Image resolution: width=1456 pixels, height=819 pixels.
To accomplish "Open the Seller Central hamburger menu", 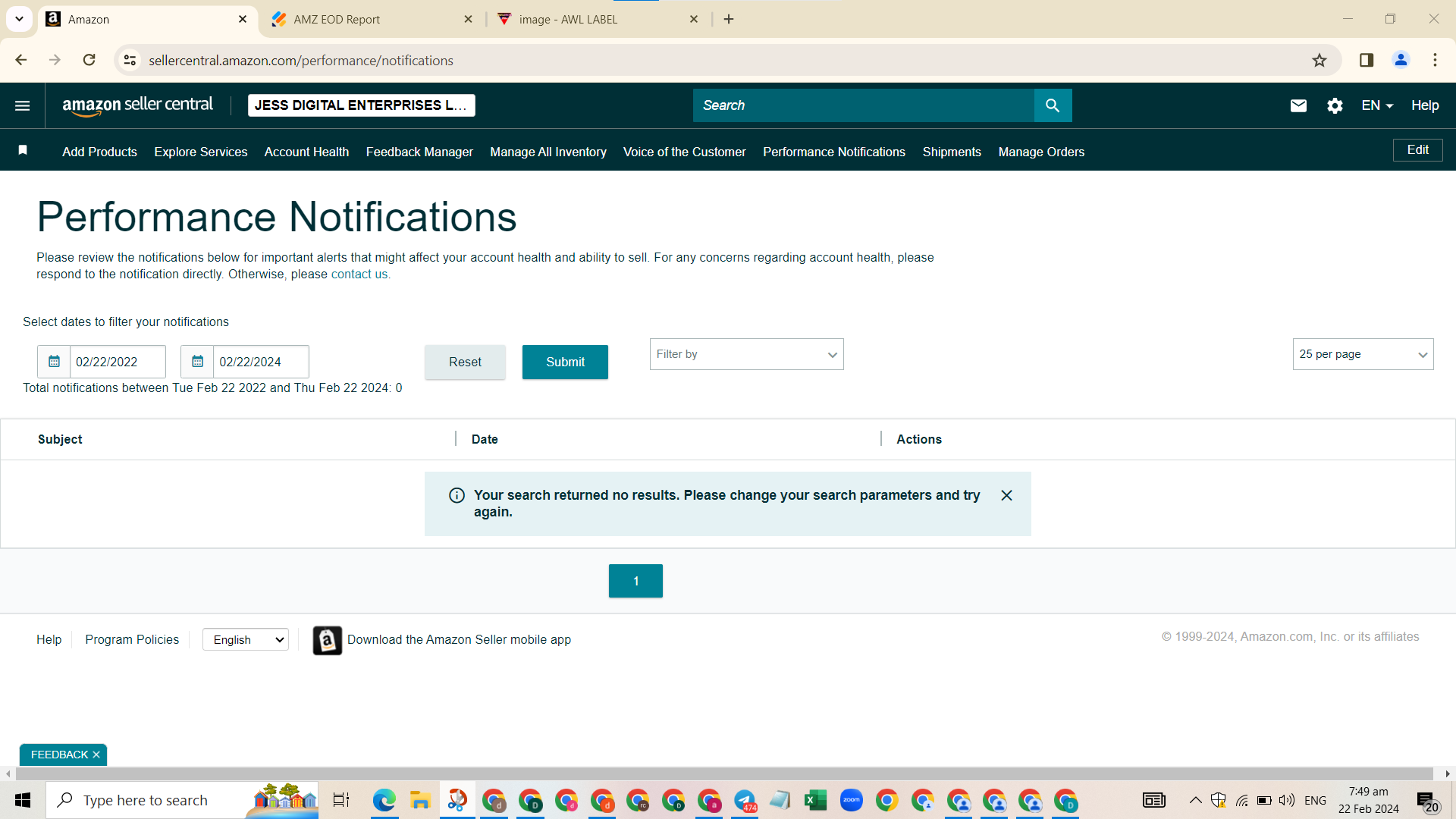I will click(x=23, y=105).
